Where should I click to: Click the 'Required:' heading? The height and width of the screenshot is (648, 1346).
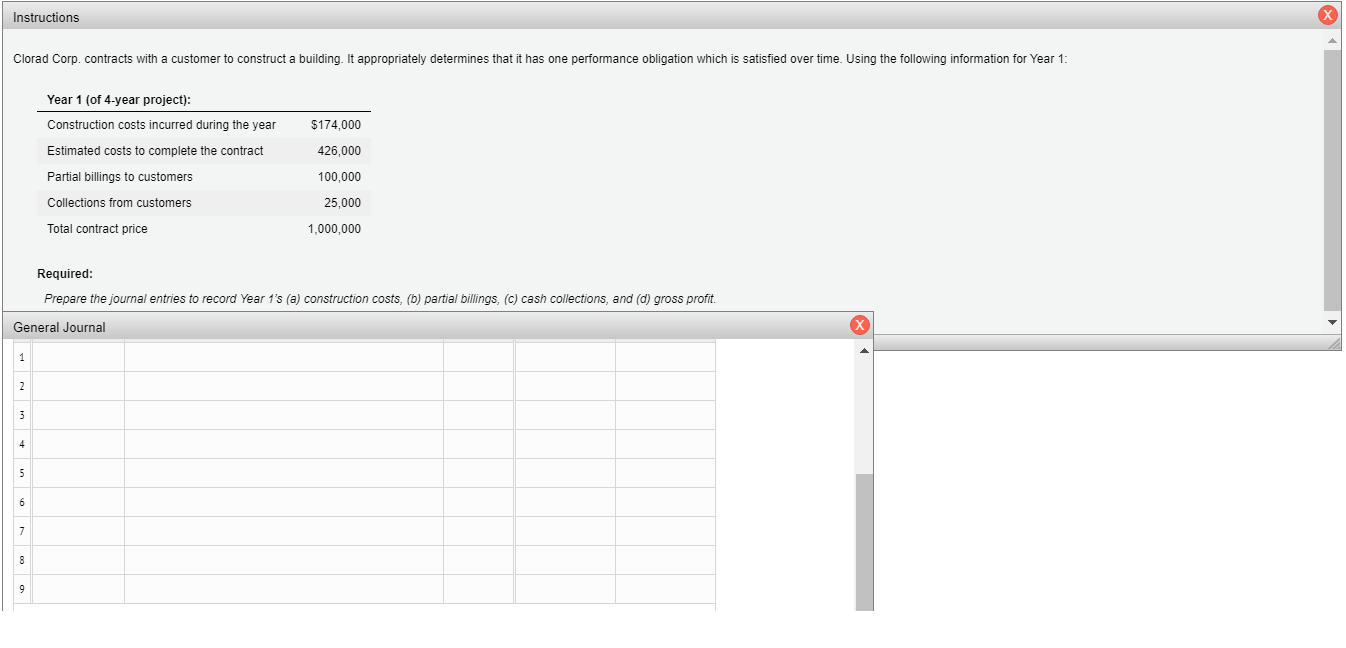[65, 273]
